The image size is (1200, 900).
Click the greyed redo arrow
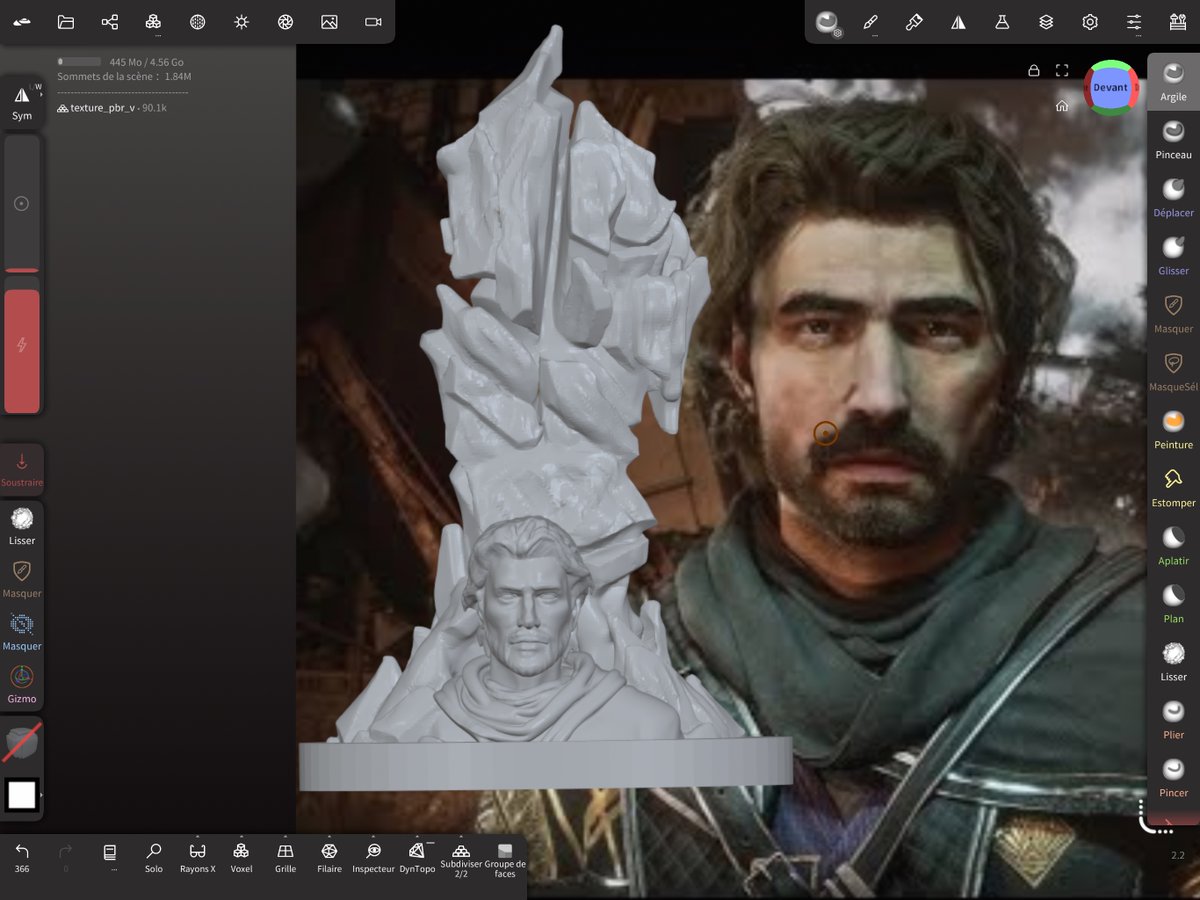point(66,855)
